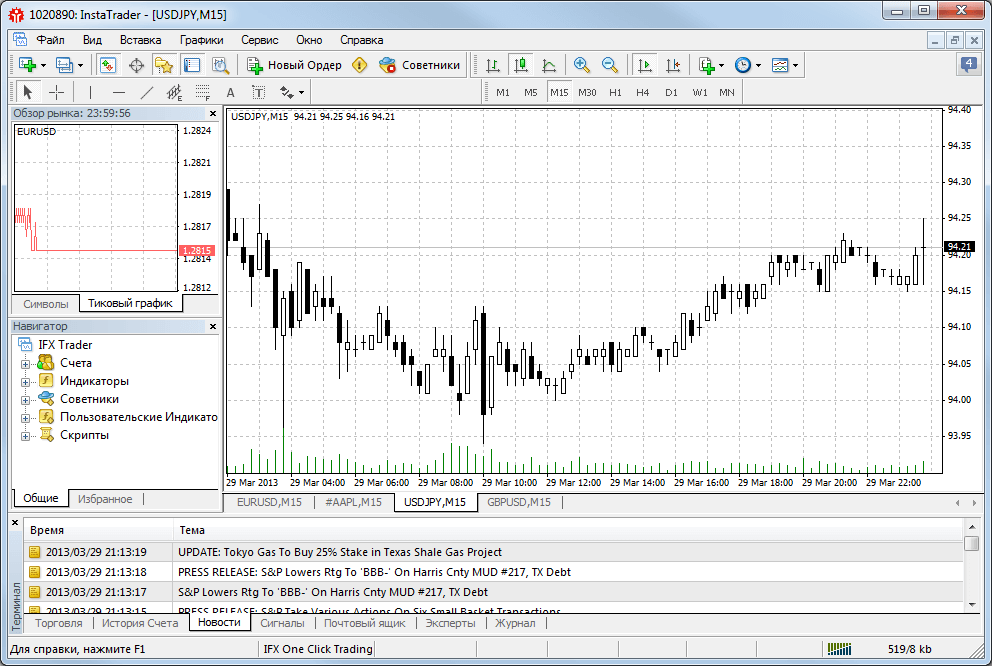The width and height of the screenshot is (992, 666).
Task: Select the crosshair cursor tool
Action: click(x=57, y=92)
